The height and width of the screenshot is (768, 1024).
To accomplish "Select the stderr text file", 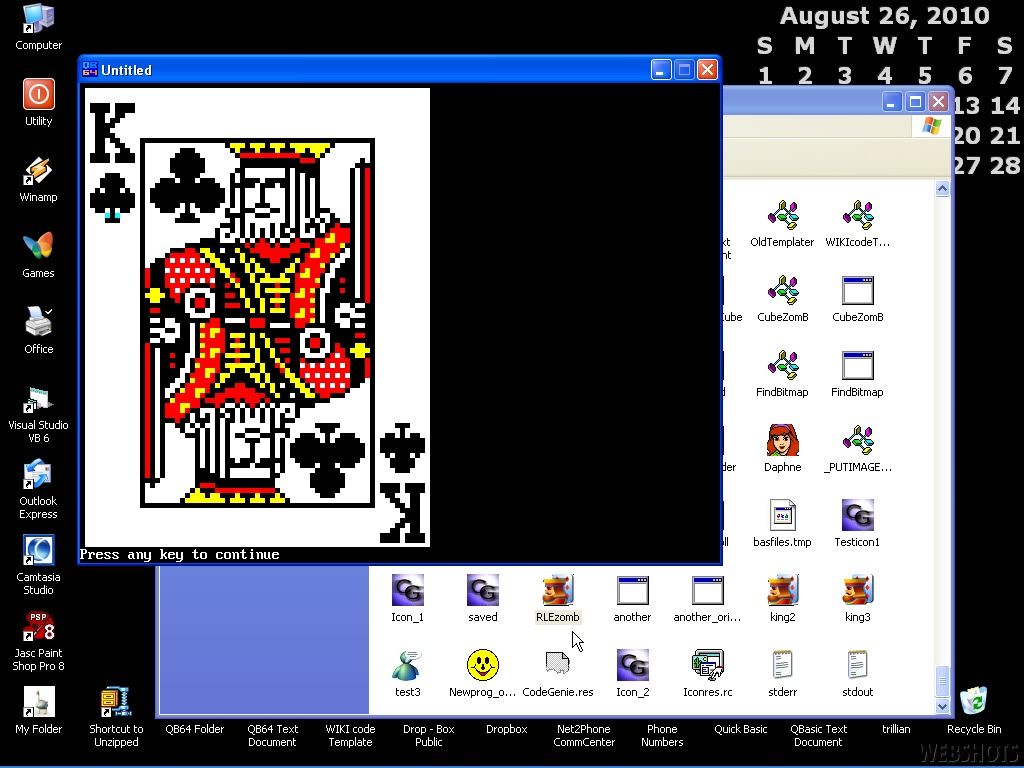I will click(x=782, y=675).
